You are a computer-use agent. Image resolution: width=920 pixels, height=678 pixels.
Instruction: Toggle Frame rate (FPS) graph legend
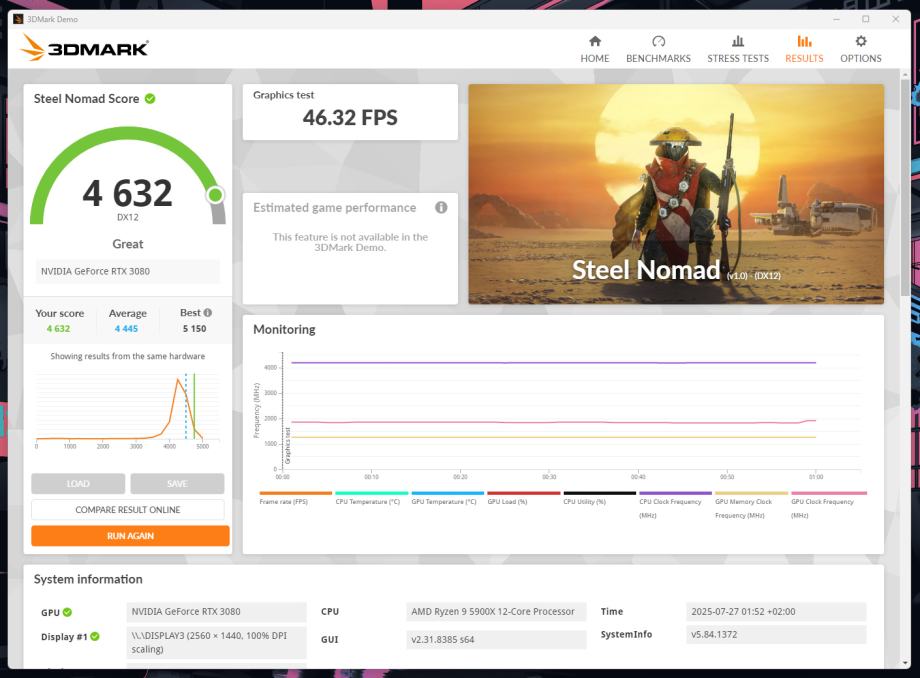pyautogui.click(x=295, y=498)
